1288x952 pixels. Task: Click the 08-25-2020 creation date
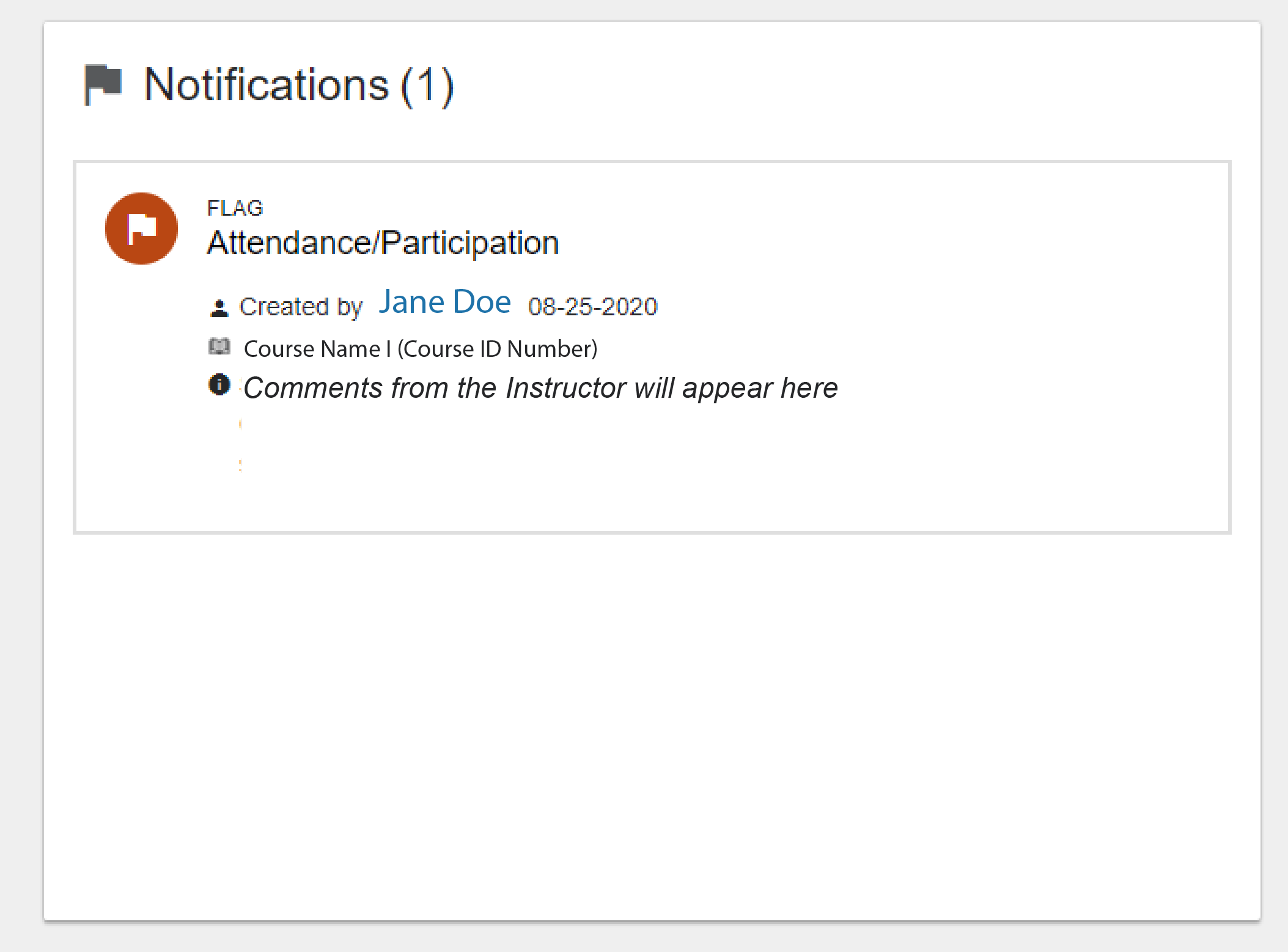(x=592, y=307)
